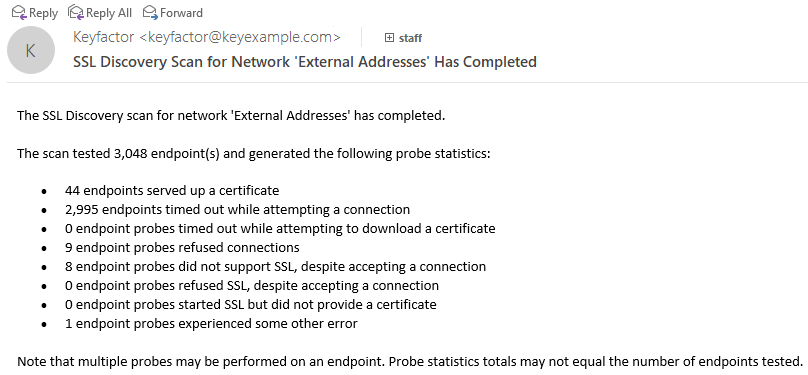Screen dimensions: 808x375
Task: Click the SSL Discovery Scan subject line
Action: coord(305,62)
